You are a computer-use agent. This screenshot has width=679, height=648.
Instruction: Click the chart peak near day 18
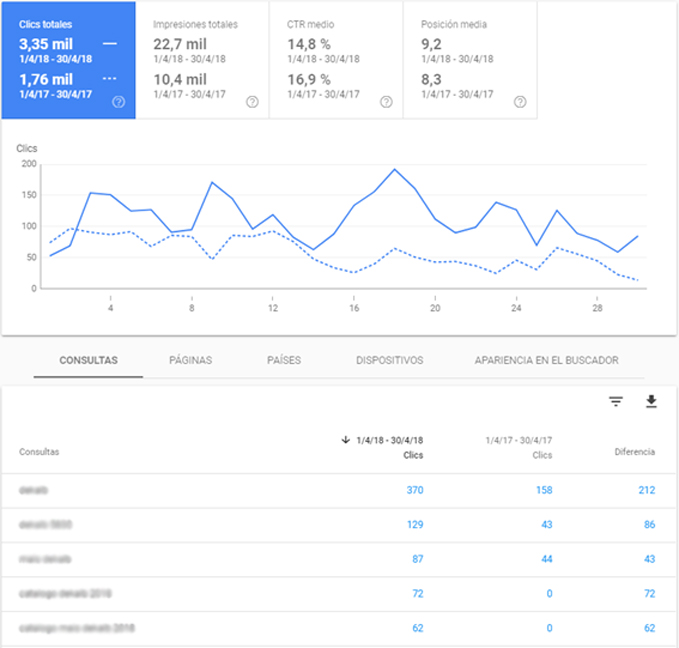(394, 170)
